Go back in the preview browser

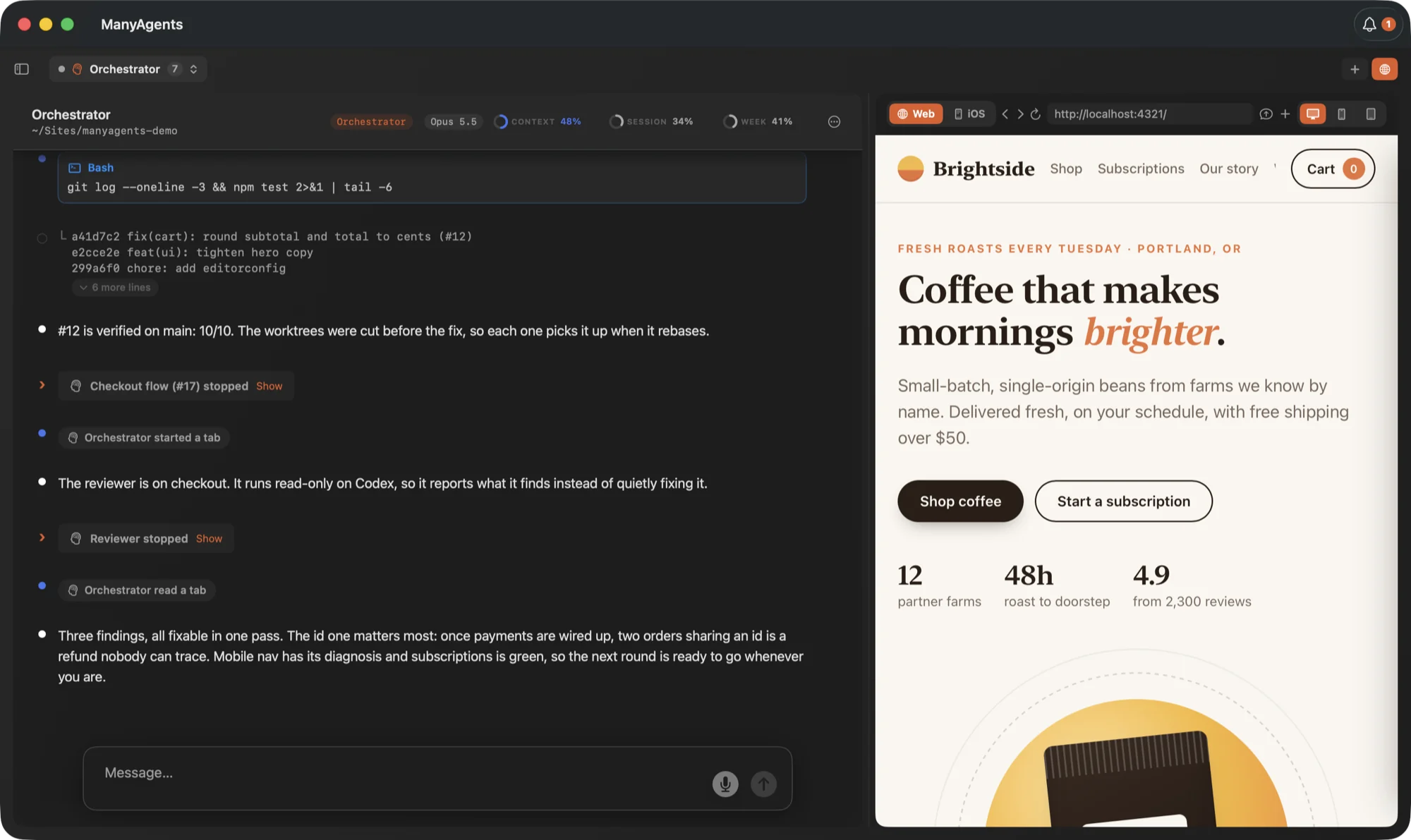(1005, 114)
